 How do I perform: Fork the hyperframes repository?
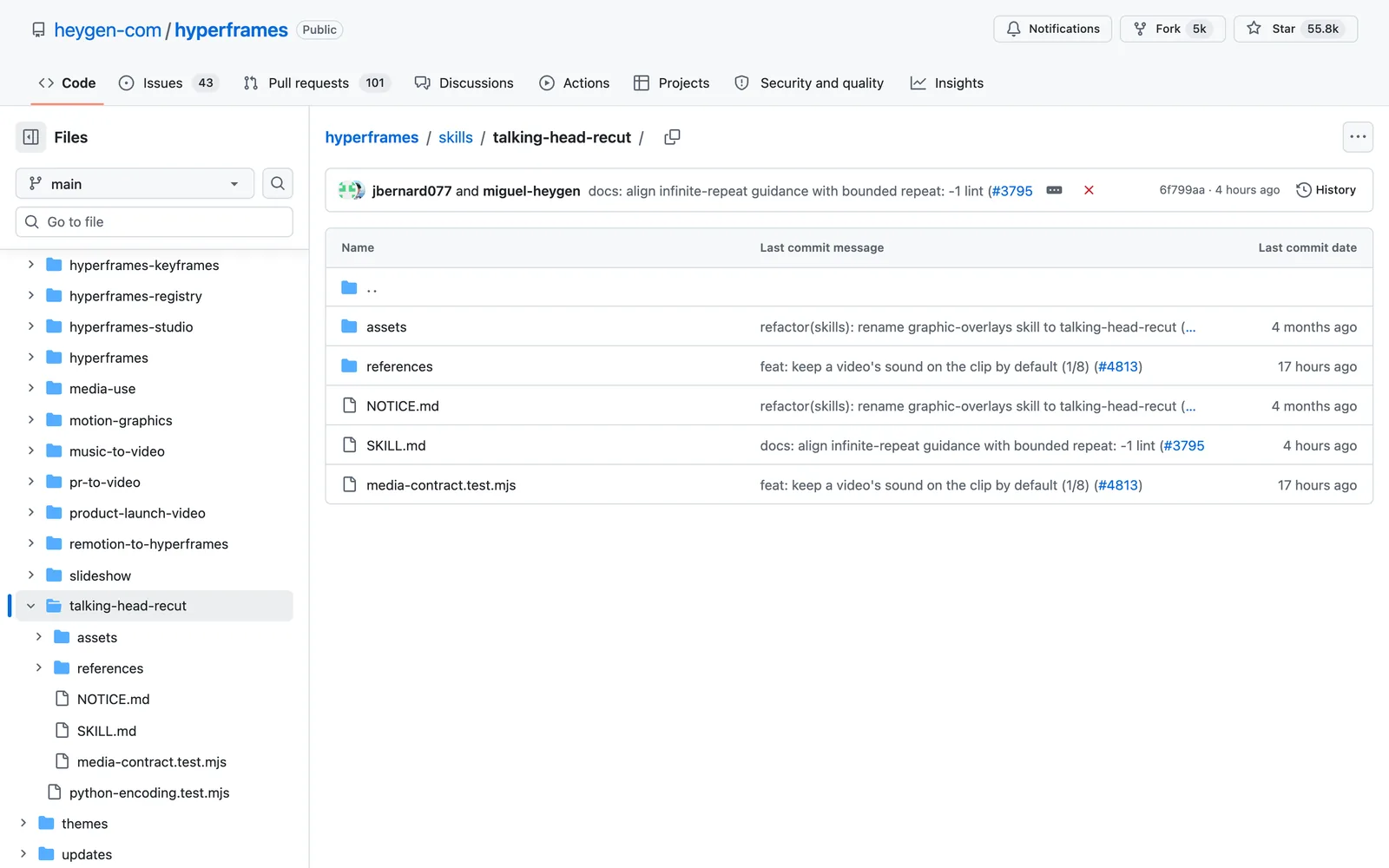pos(1172,29)
